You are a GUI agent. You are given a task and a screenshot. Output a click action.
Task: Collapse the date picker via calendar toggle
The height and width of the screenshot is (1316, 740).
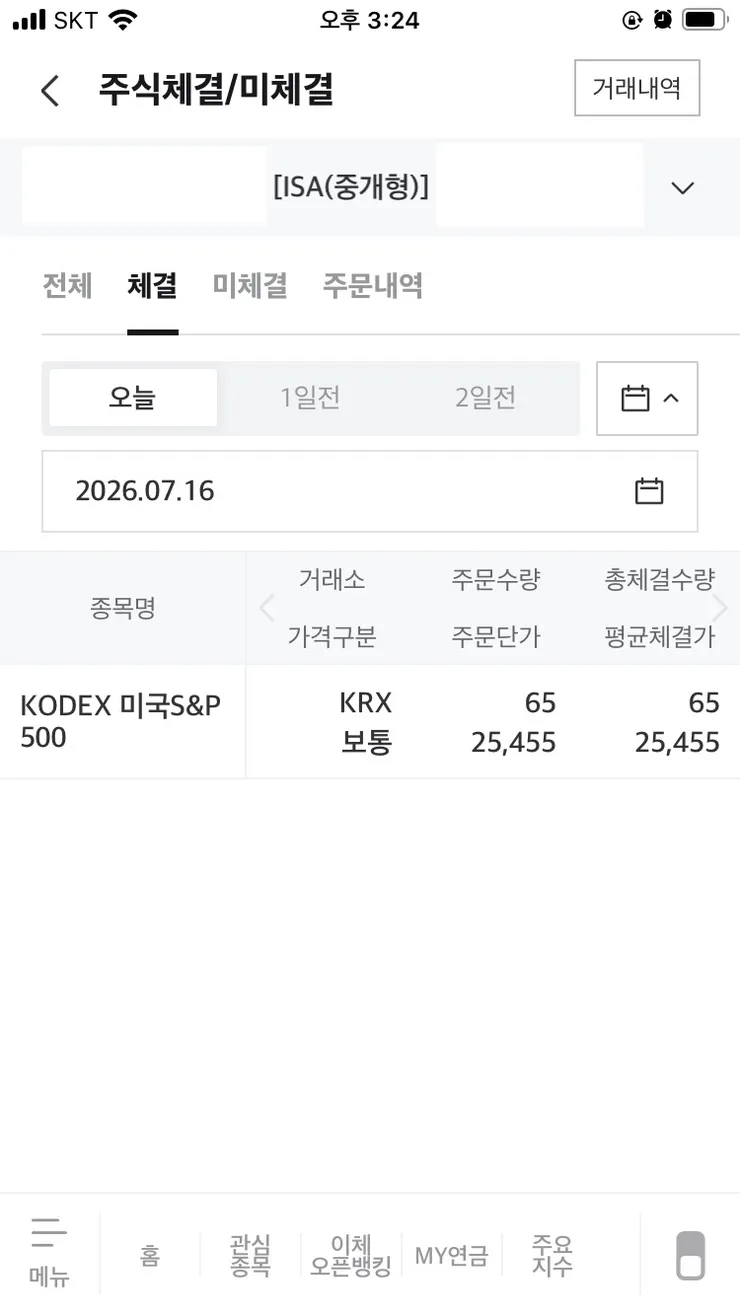(647, 398)
